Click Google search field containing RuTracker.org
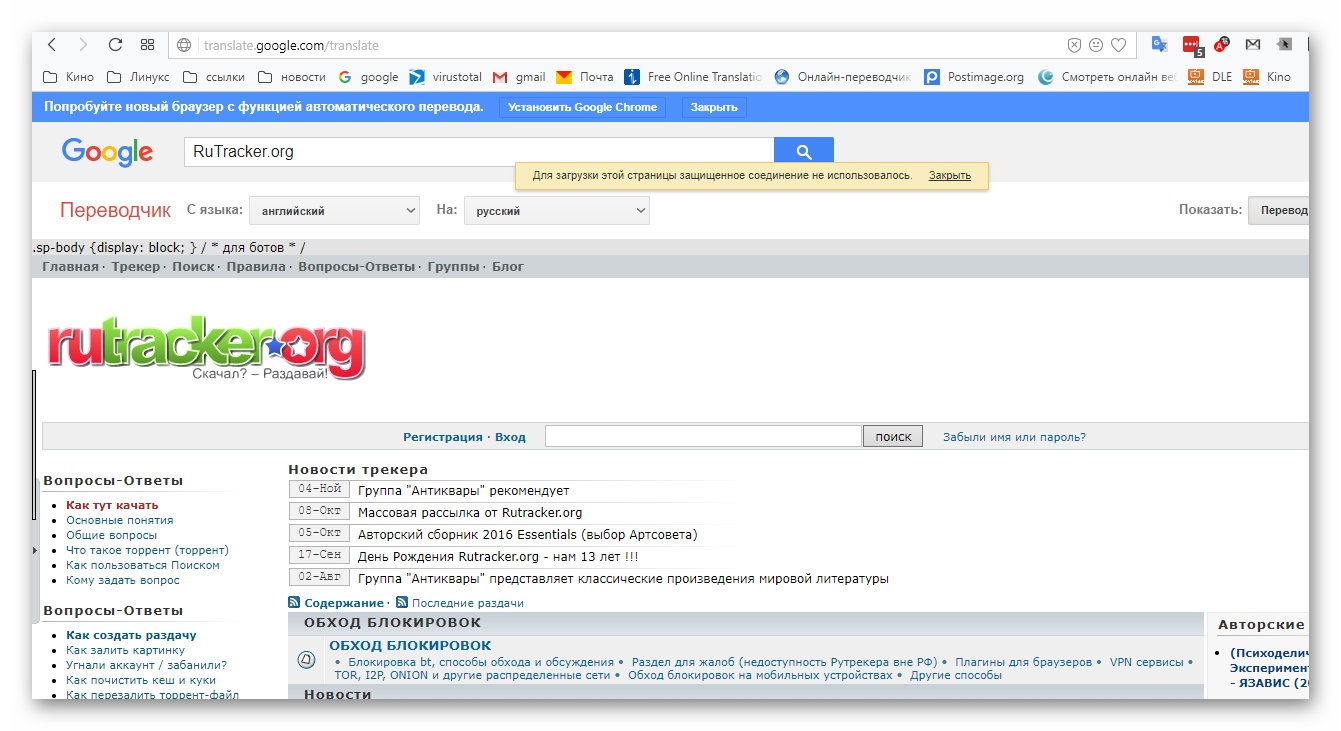The height and width of the screenshot is (731, 1341). [x=478, y=152]
